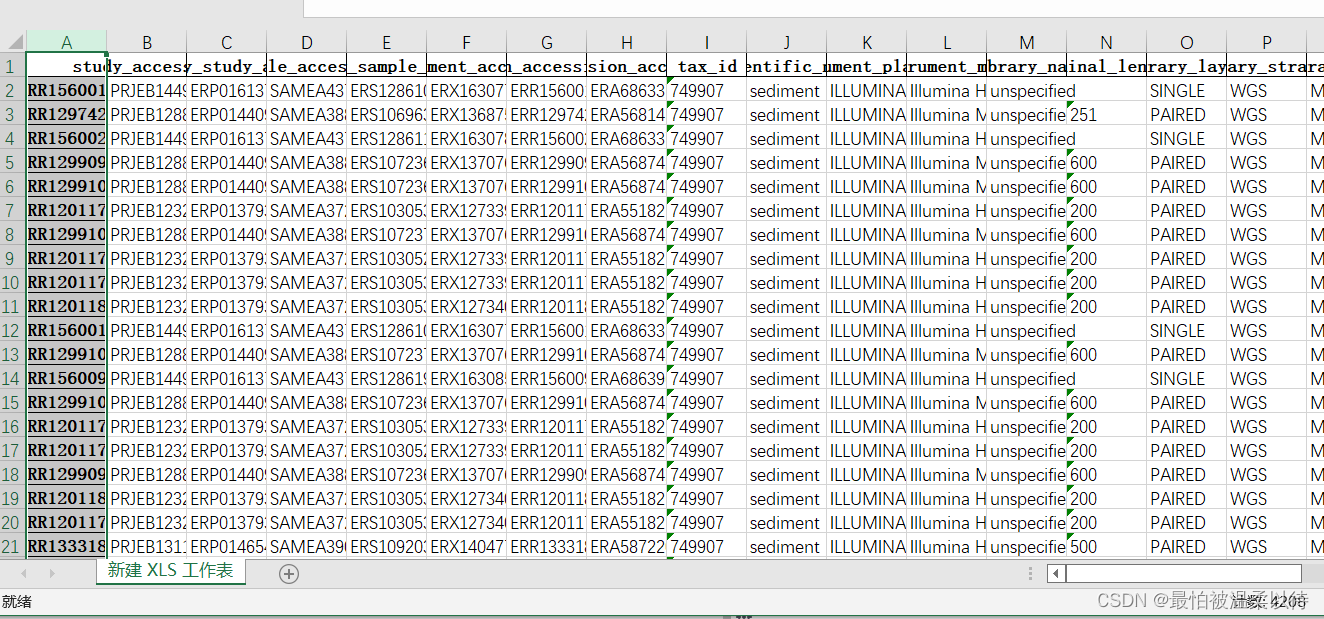This screenshot has height=619, width=1324.
Task: Click the select-all corner triangle of the sheet
Action: point(13,42)
